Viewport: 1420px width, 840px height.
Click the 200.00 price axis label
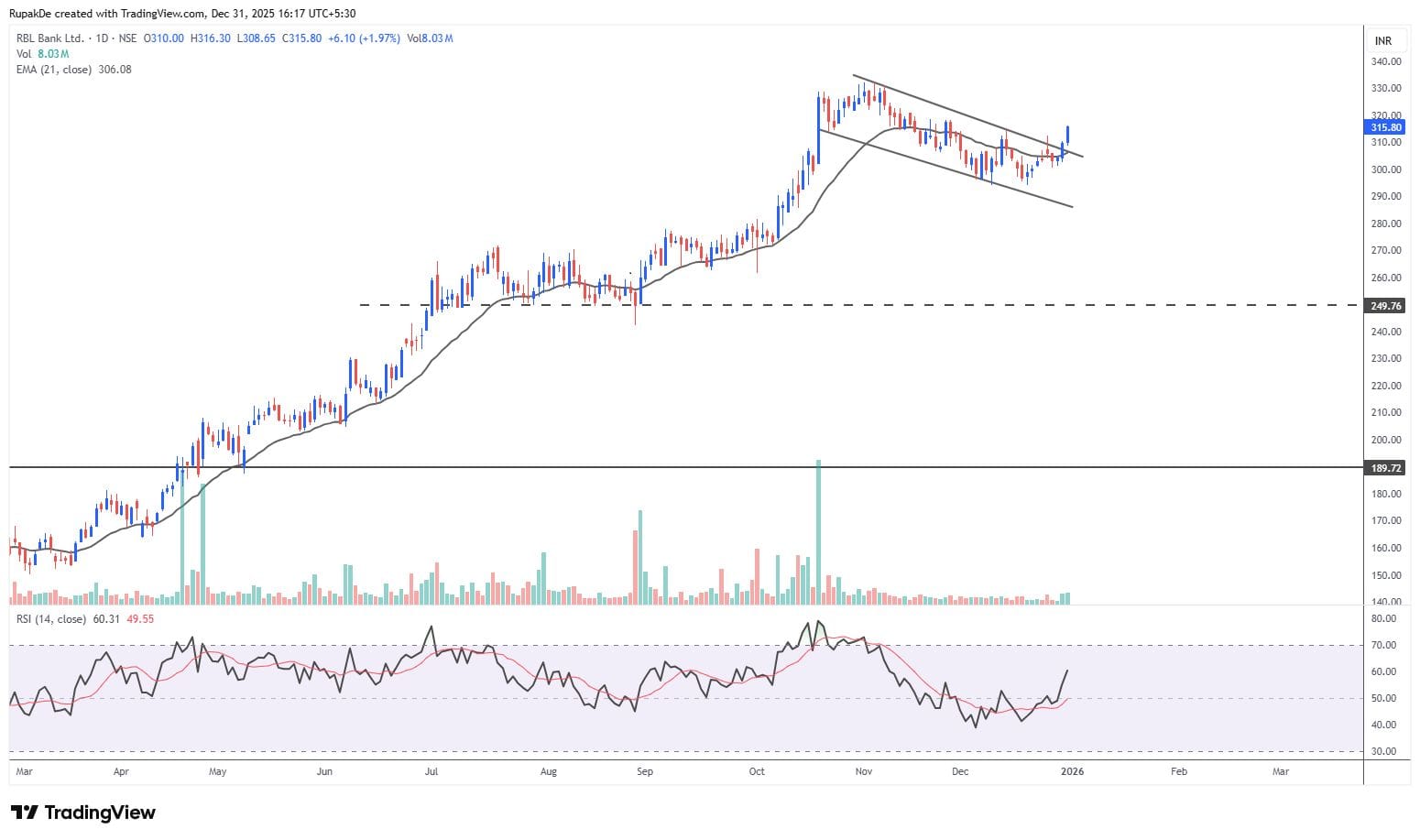click(x=1386, y=441)
